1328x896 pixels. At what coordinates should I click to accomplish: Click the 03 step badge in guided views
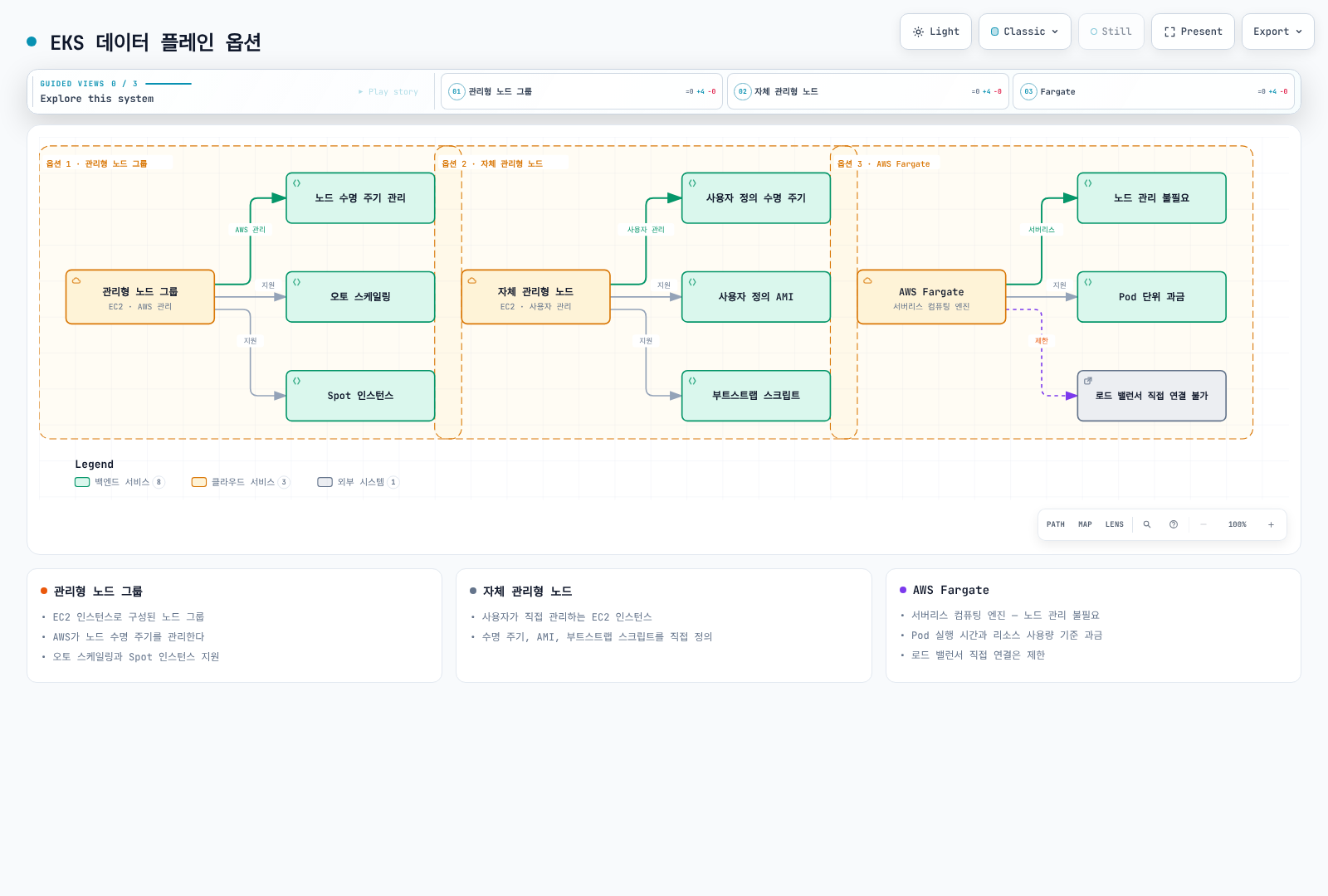[1028, 91]
